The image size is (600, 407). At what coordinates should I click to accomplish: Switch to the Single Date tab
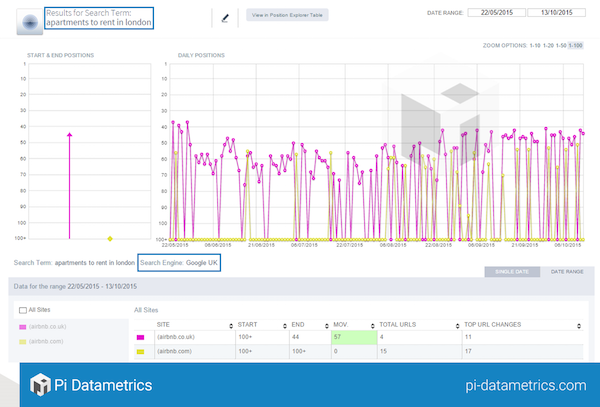tap(510, 271)
